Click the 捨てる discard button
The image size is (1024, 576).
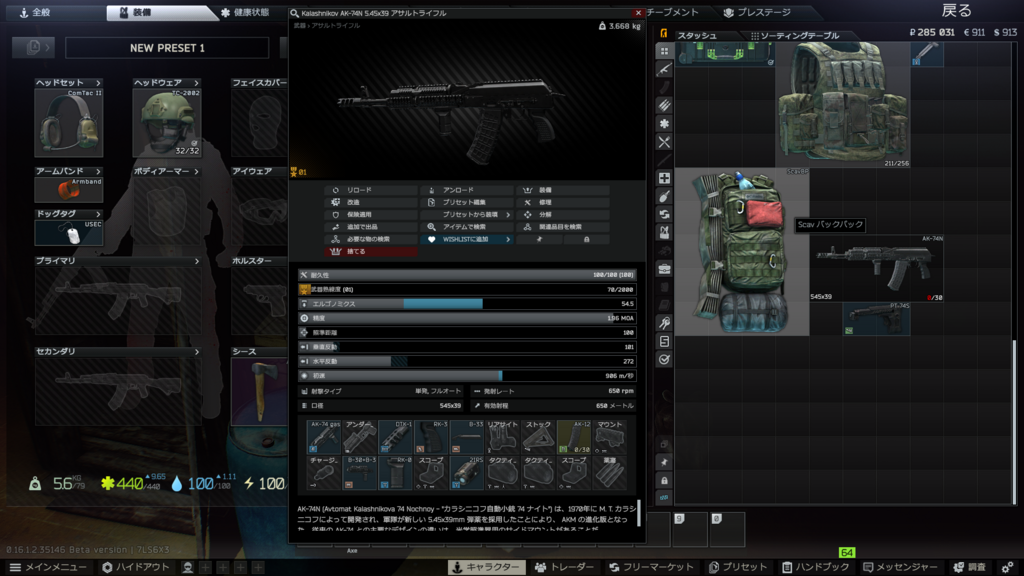tap(371, 252)
